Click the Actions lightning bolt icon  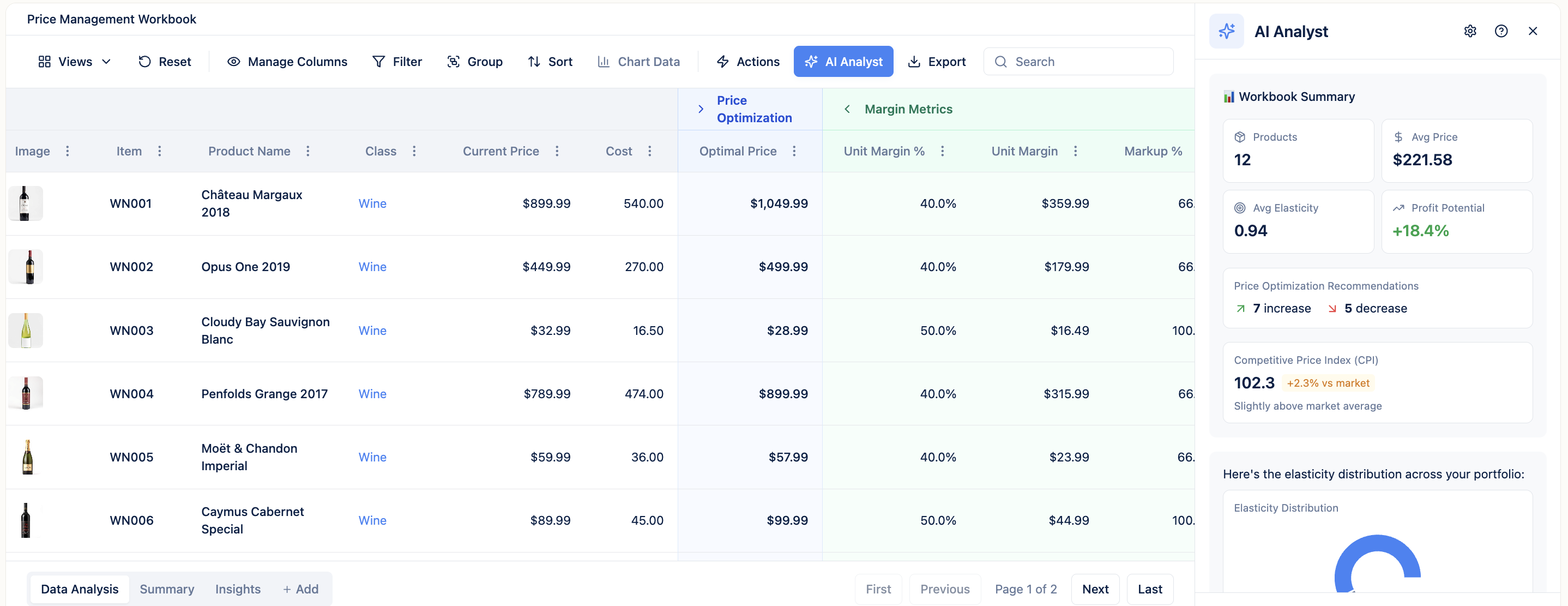pyautogui.click(x=722, y=61)
